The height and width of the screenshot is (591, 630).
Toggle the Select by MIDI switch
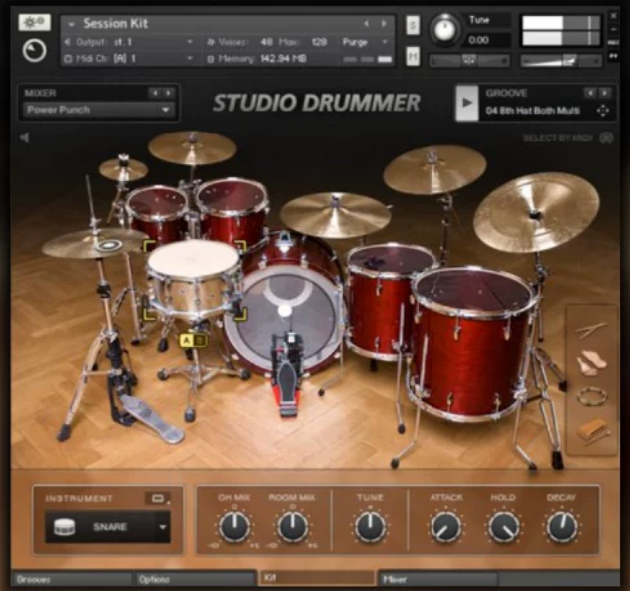(606, 138)
